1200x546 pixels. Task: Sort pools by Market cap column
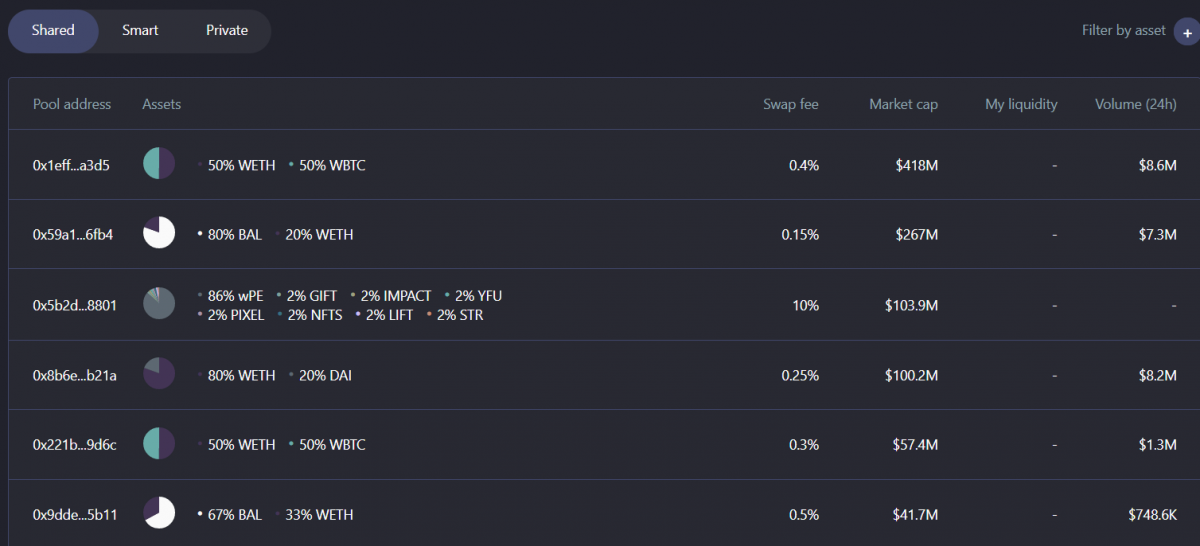click(x=903, y=104)
